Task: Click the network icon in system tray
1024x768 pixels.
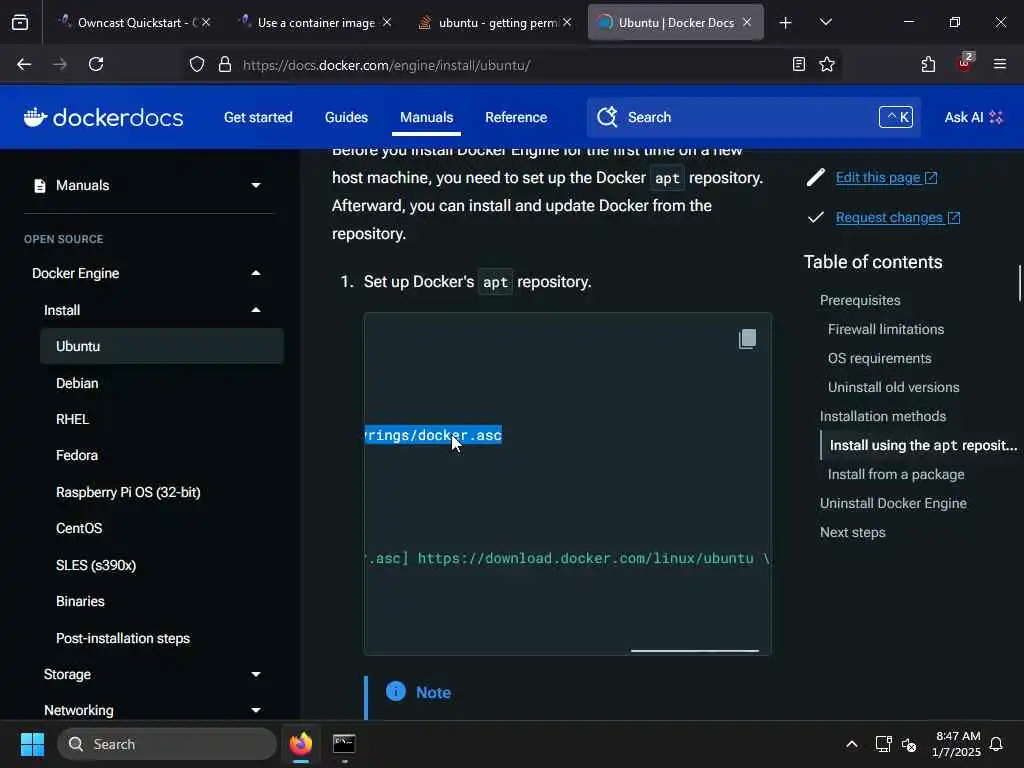Action: click(884, 744)
